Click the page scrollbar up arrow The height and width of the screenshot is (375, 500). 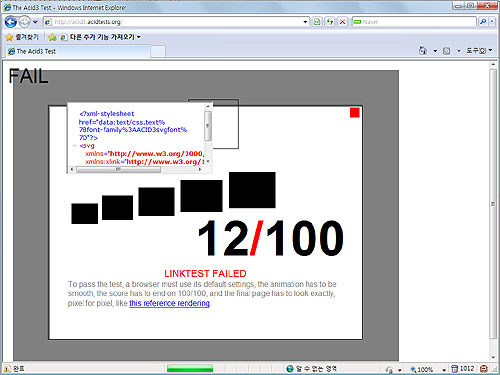(x=493, y=65)
